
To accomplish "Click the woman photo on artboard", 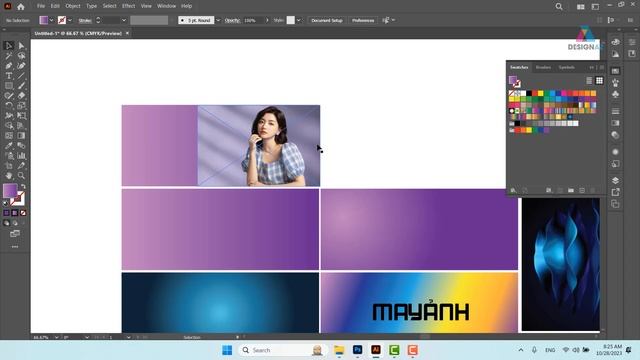I will (259, 145).
